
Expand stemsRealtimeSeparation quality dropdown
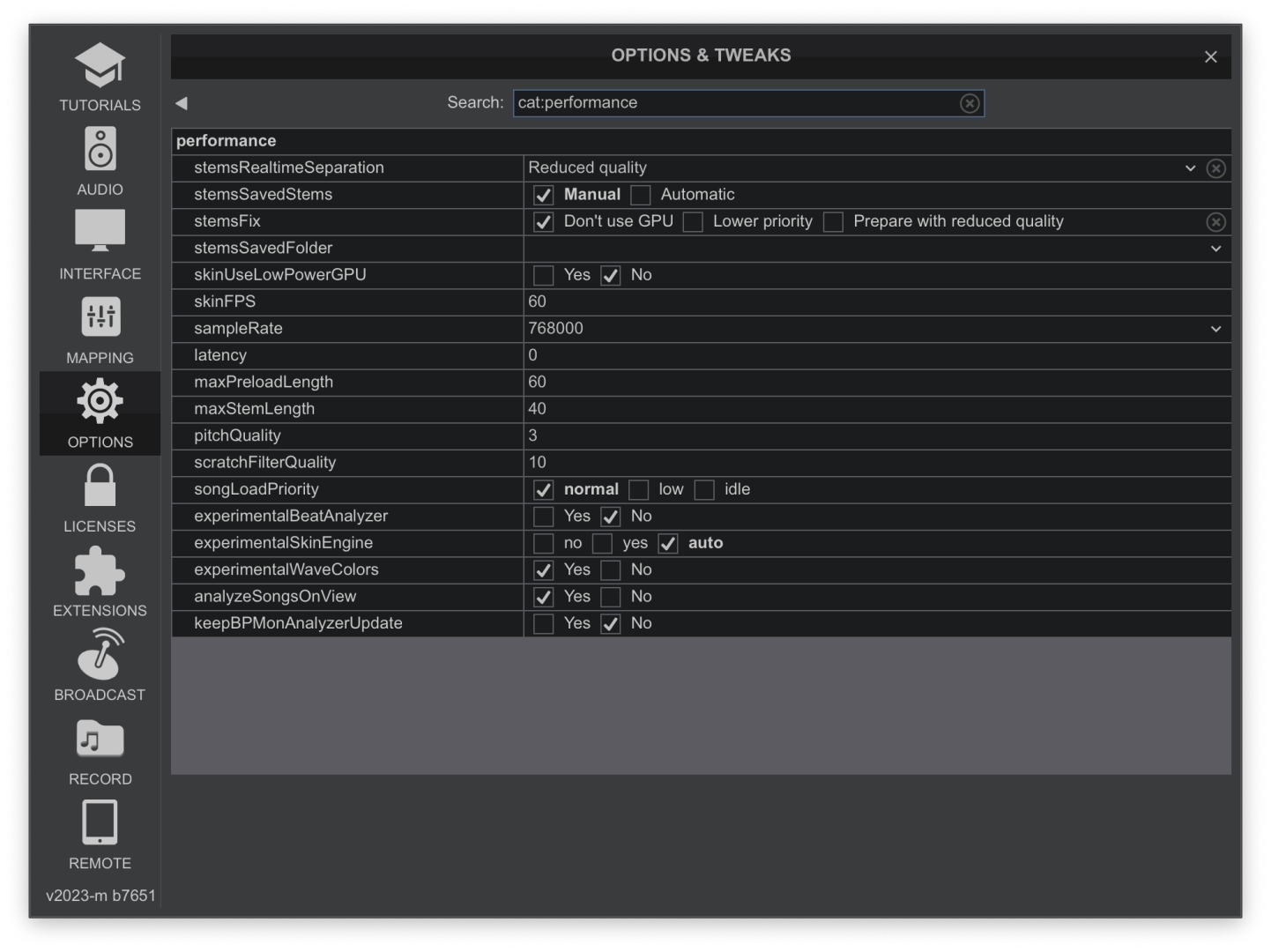tap(1190, 168)
